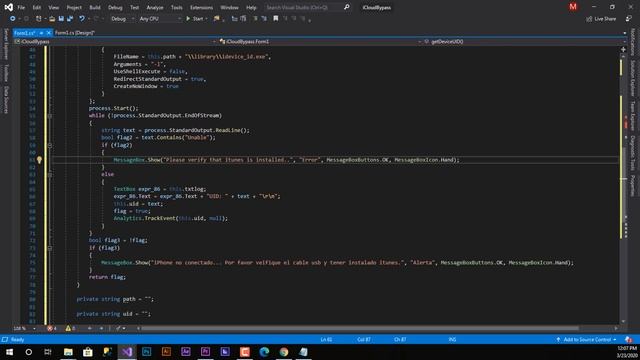Screen dimensions: 640x360
Task: Open the Window menu
Action: tap(229, 7)
